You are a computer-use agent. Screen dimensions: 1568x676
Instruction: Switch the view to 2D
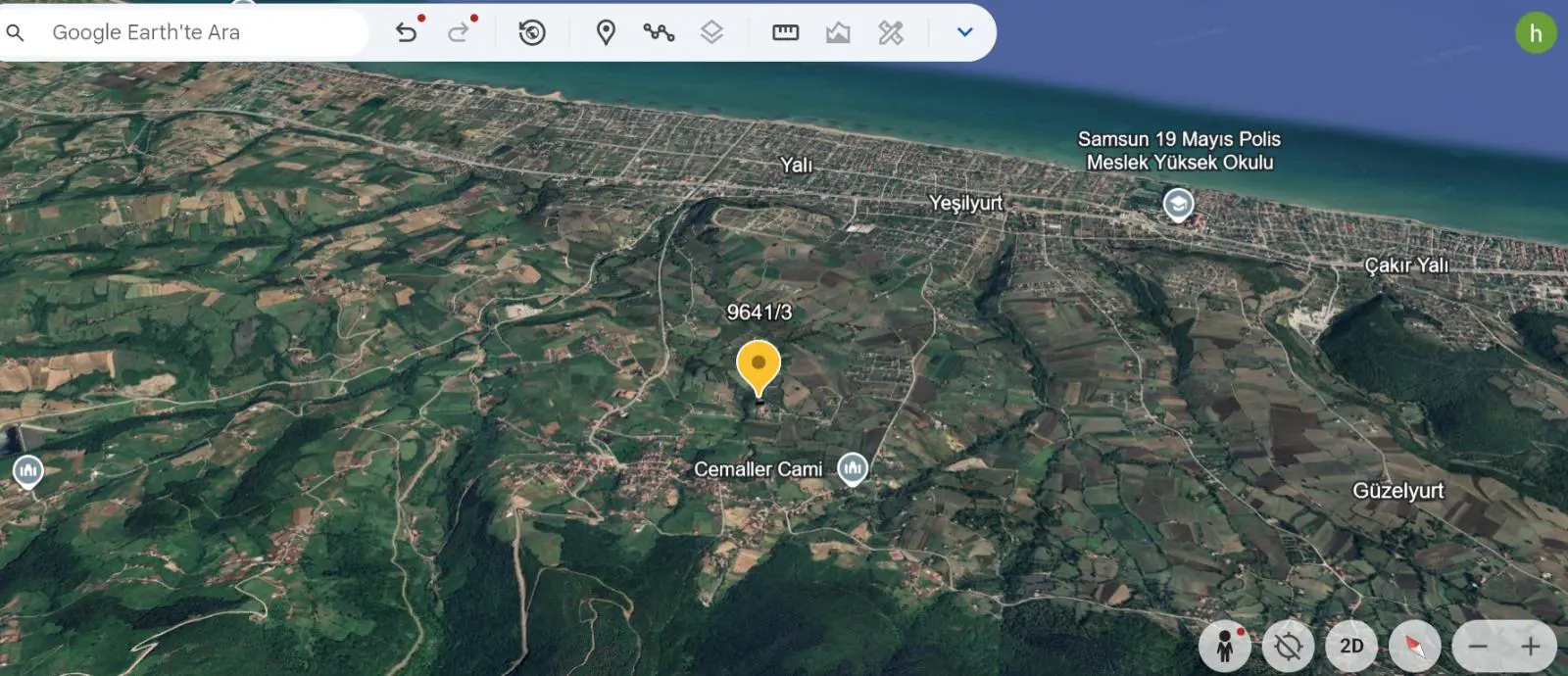[1351, 646]
